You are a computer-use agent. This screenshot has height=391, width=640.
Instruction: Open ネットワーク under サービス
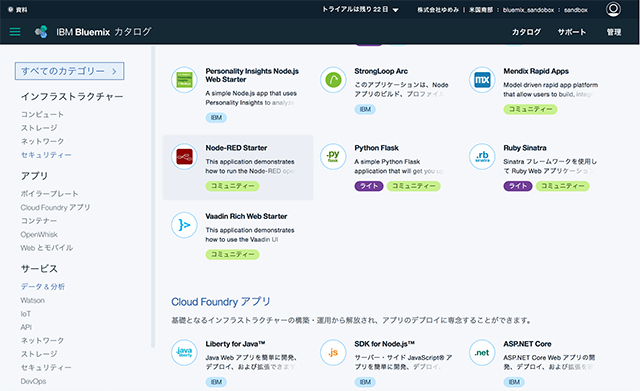click(x=42, y=340)
